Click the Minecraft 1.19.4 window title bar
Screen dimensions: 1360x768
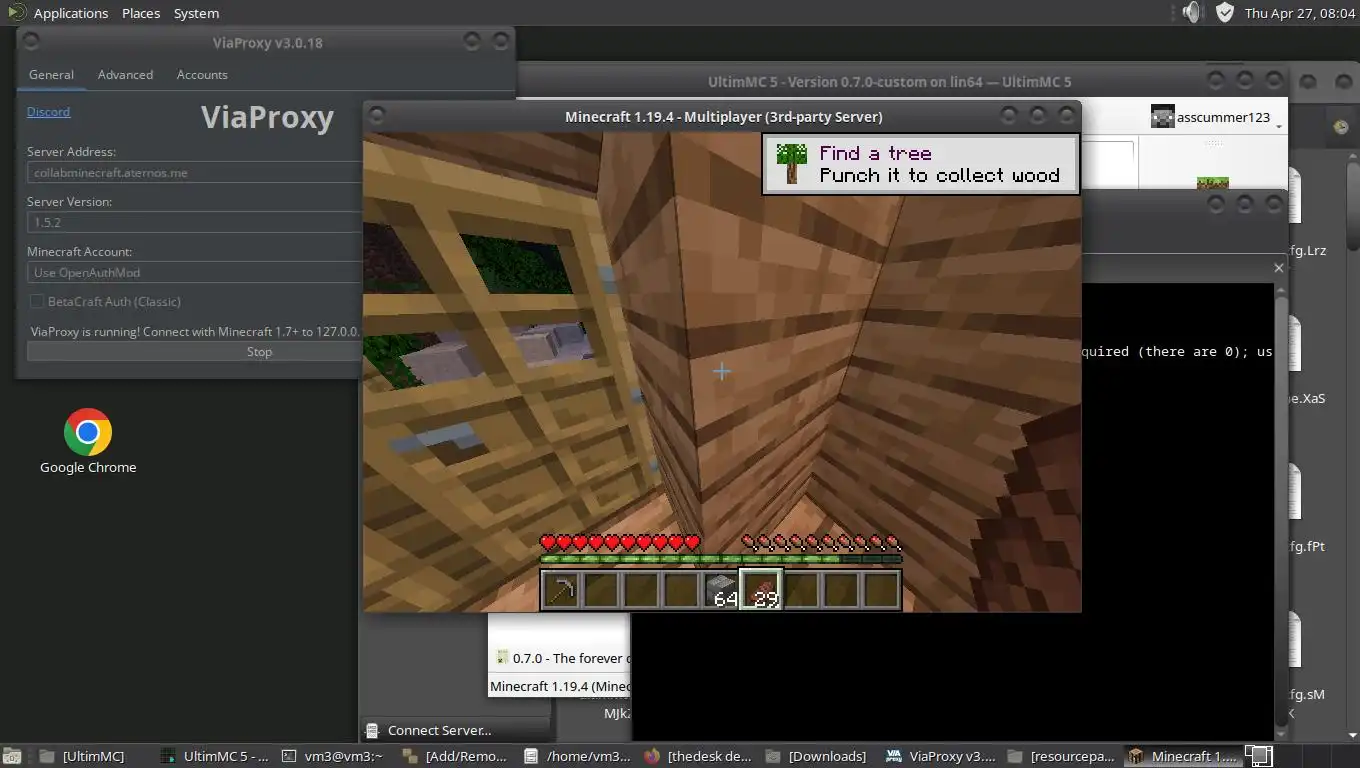tap(723, 116)
